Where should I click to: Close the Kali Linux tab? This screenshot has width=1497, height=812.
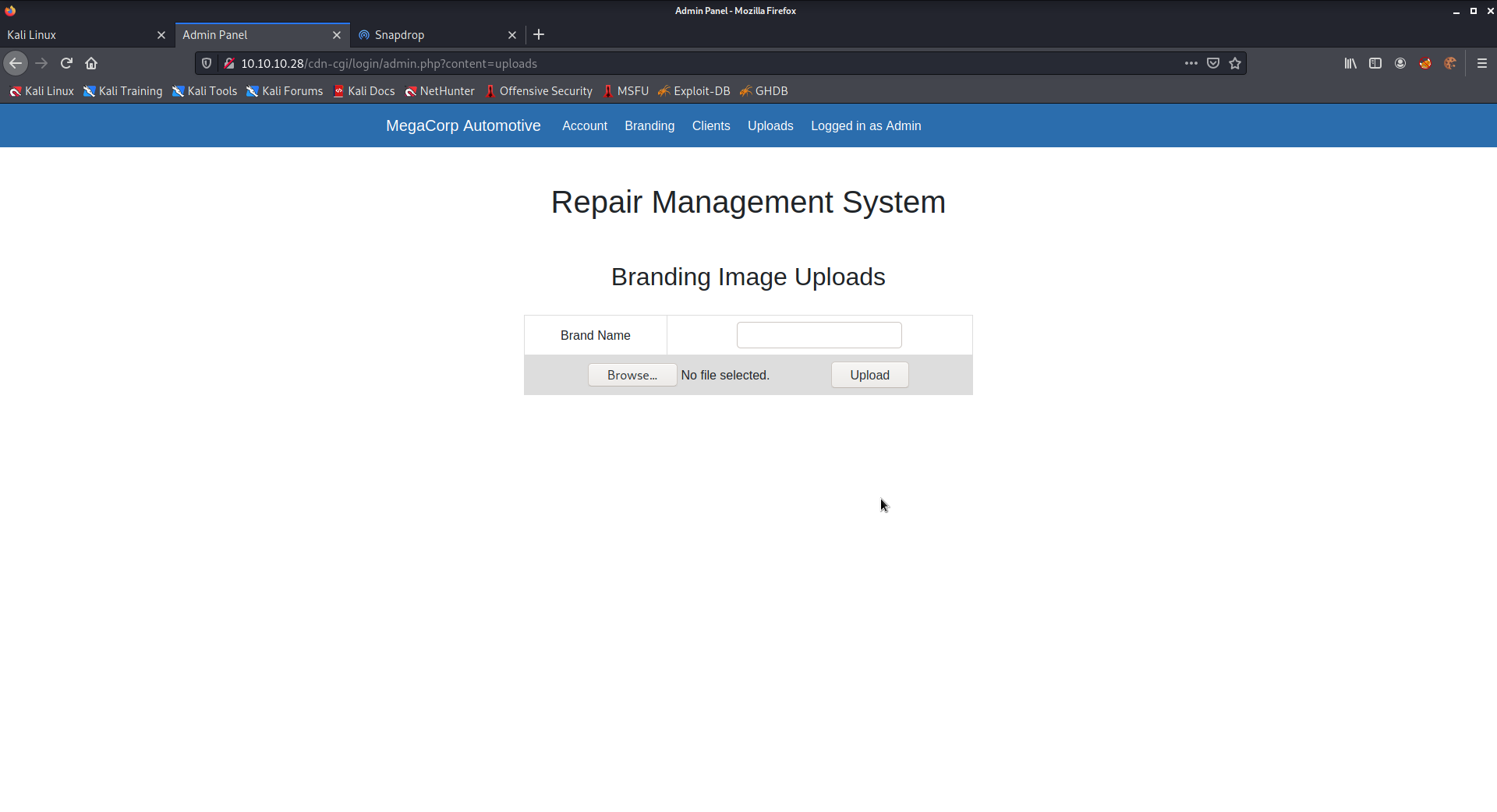[161, 35]
